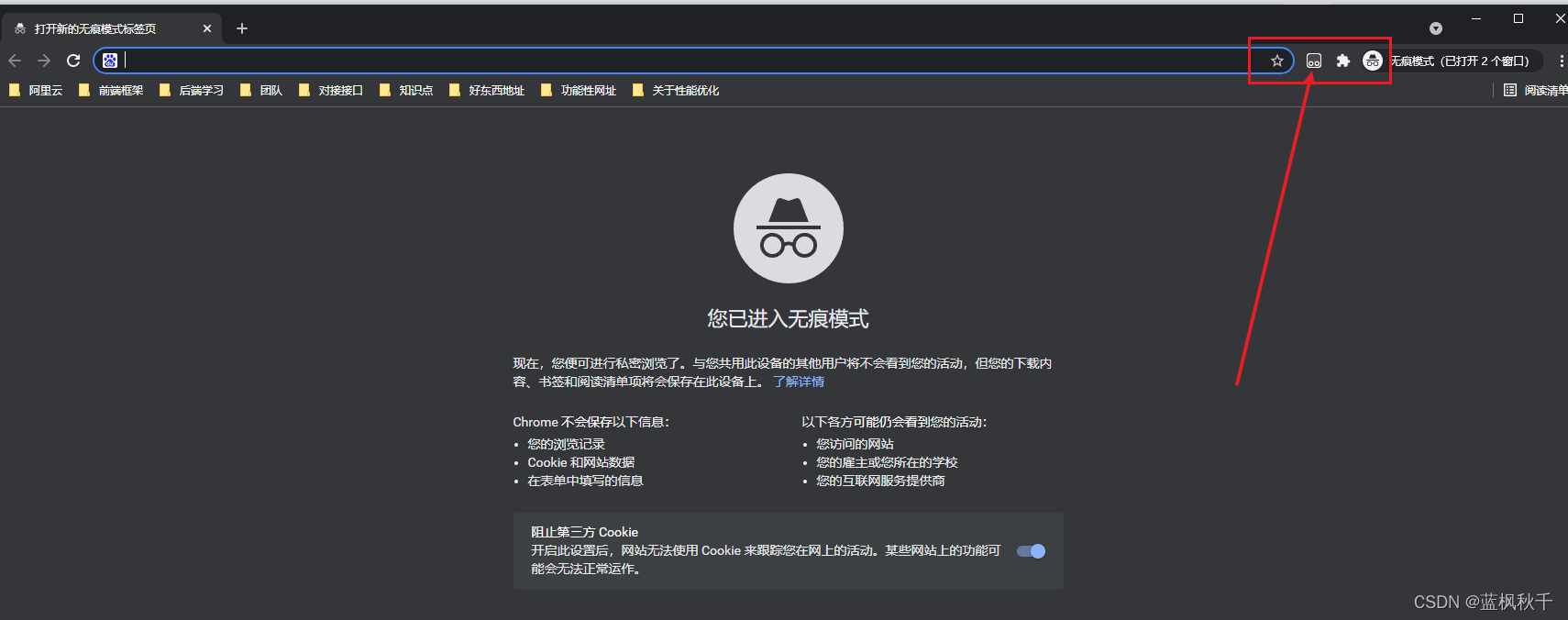Open the Chrome three-dot menu
The width and height of the screenshot is (1568, 620).
(x=1561, y=61)
